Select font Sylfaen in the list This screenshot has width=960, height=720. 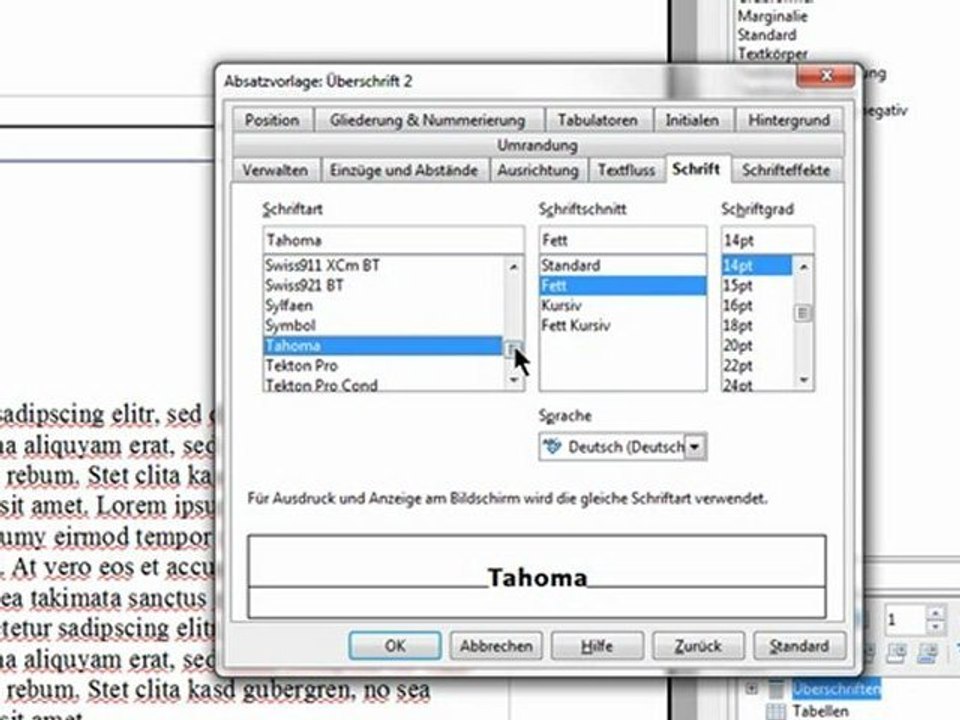(x=383, y=306)
